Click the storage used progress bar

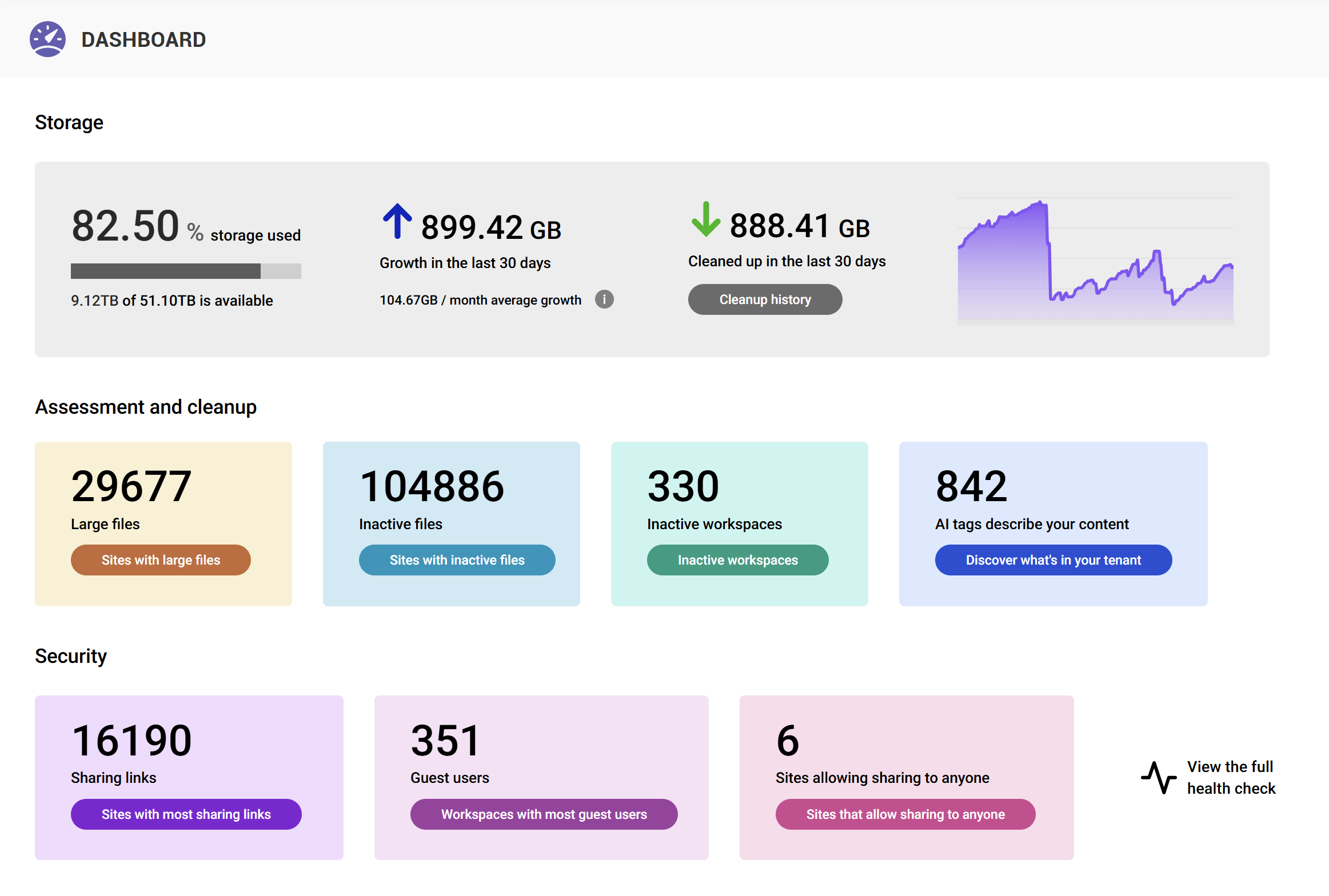[x=186, y=271]
